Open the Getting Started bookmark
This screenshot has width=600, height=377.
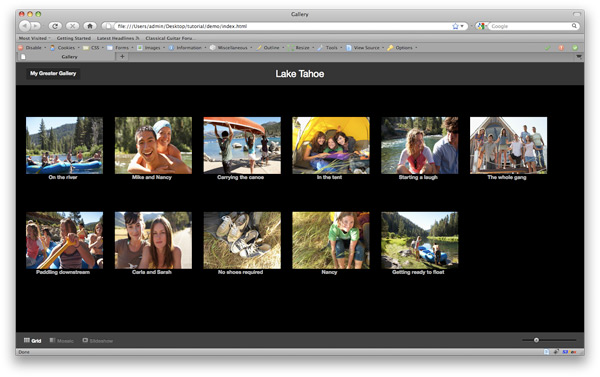click(x=73, y=38)
